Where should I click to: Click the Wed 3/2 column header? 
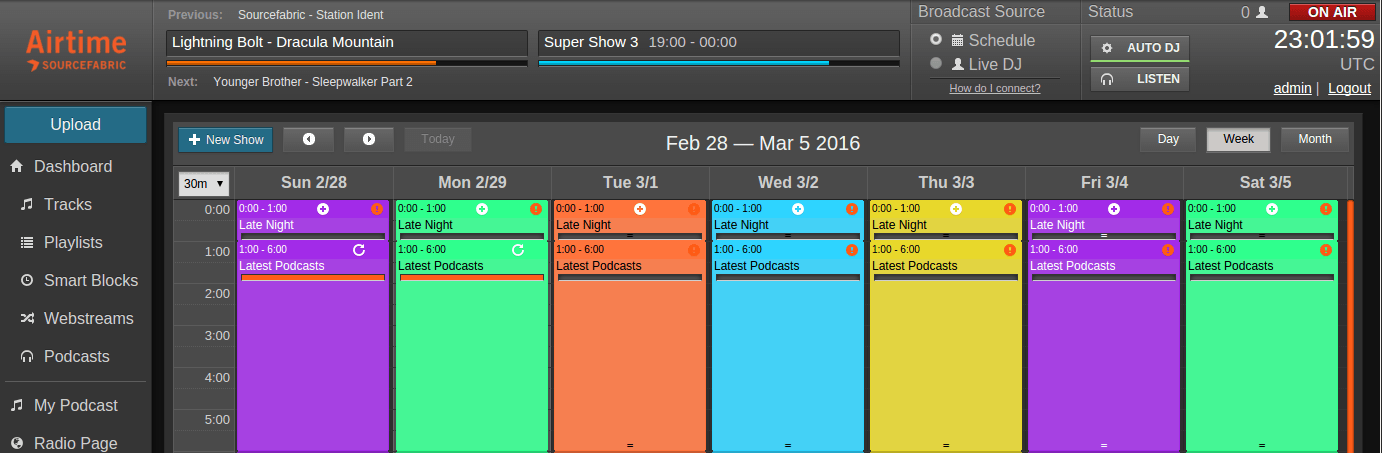click(x=788, y=182)
